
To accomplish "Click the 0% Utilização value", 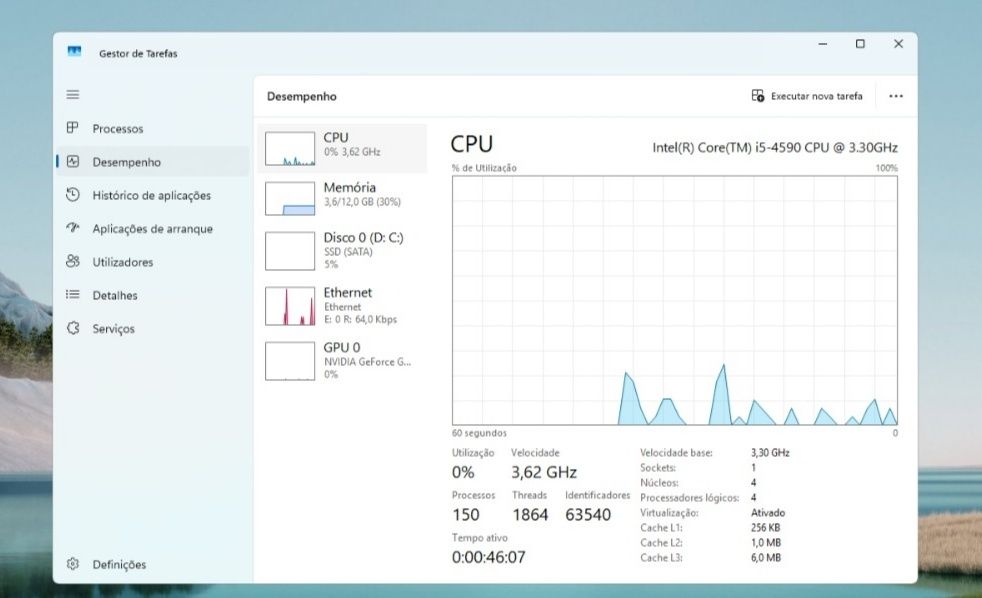I will (x=463, y=472).
